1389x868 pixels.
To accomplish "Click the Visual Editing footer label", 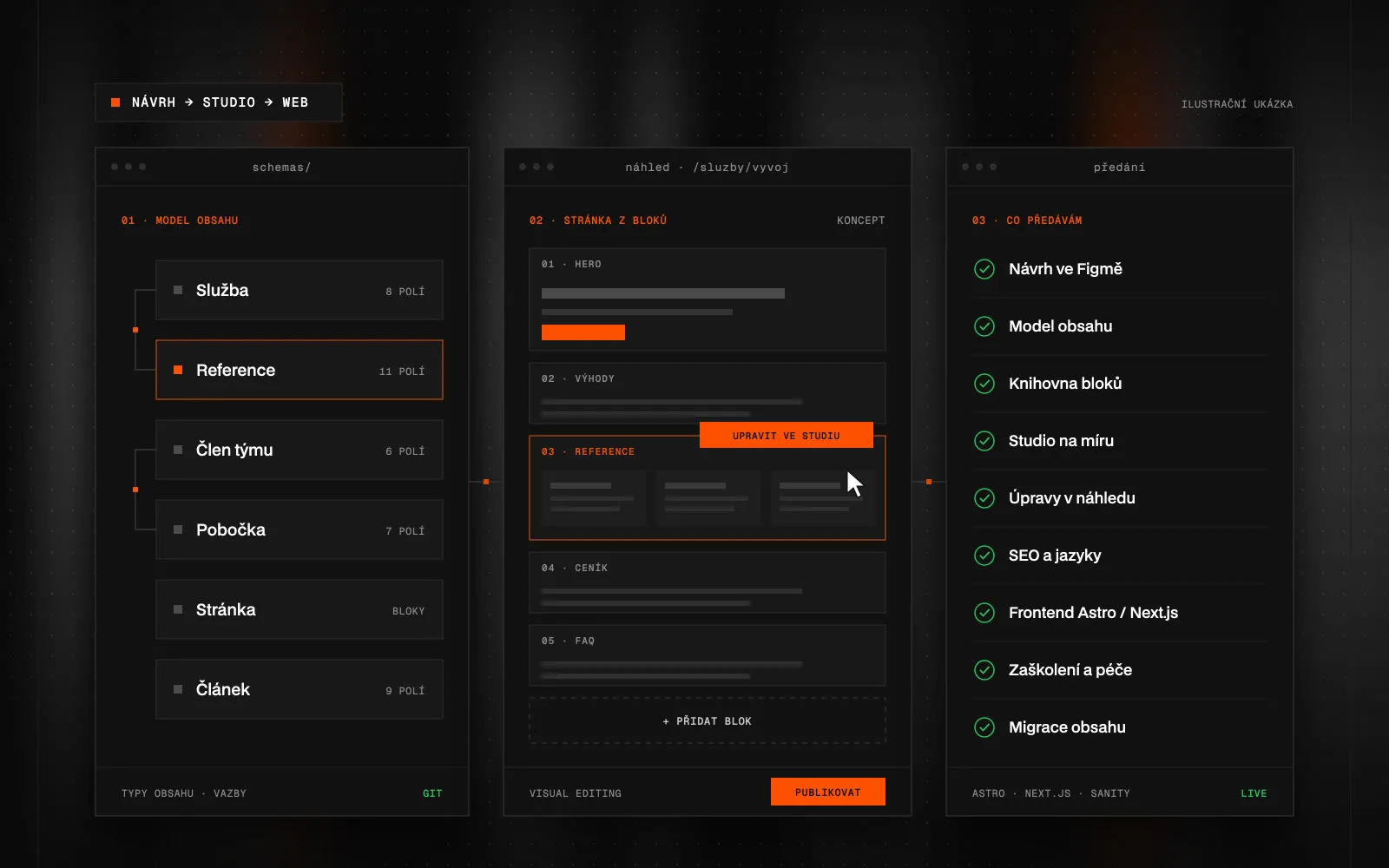I will (x=576, y=793).
